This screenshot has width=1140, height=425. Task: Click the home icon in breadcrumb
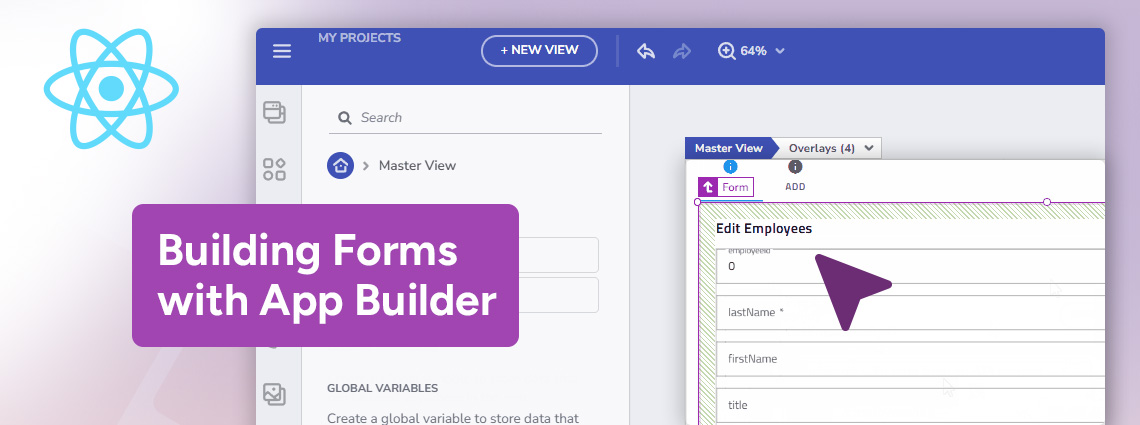click(x=341, y=166)
